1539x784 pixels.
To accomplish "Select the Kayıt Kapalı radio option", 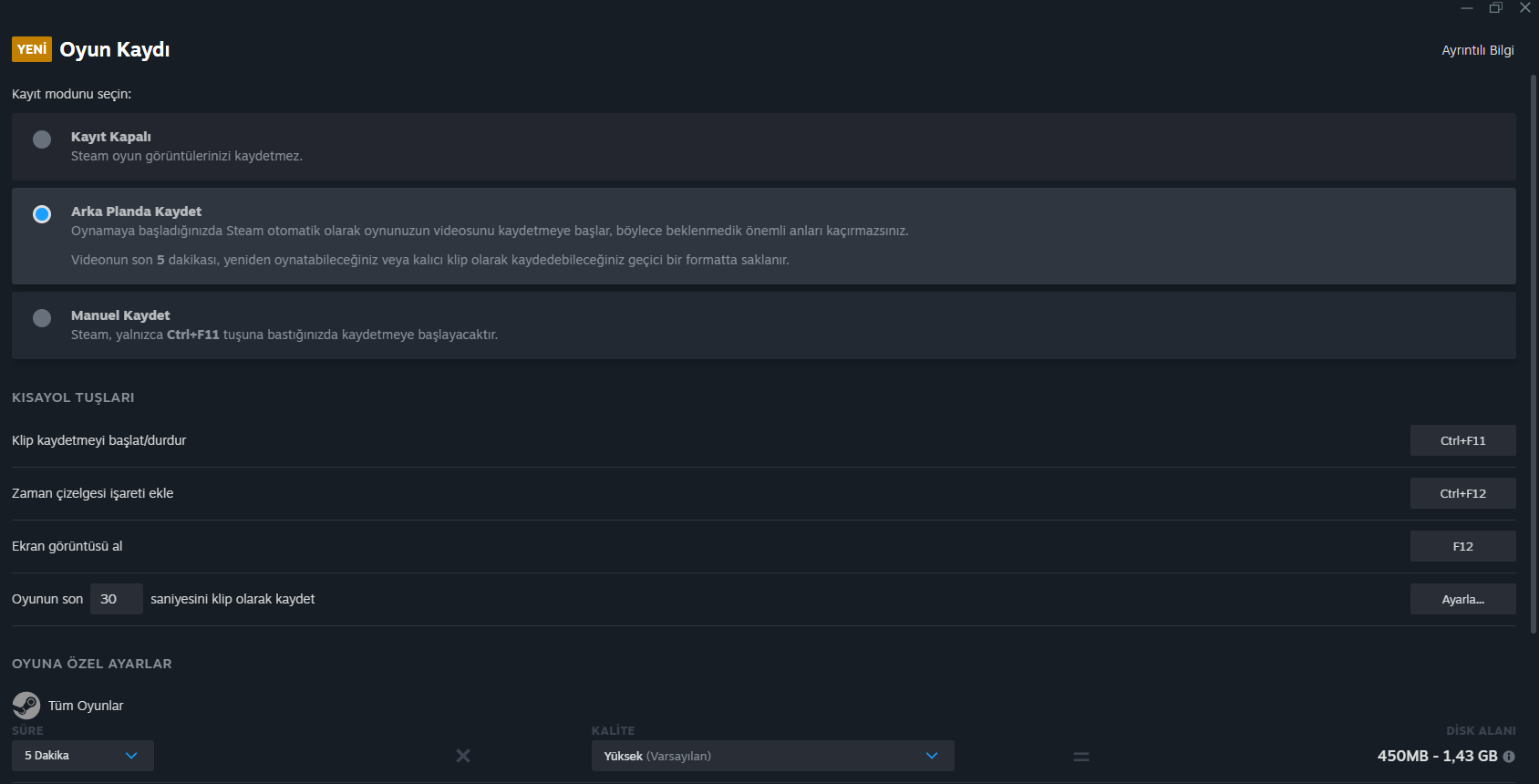I will point(42,139).
